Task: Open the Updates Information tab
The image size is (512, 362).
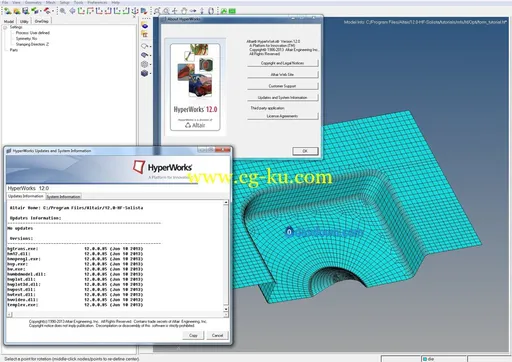Action: click(x=26, y=196)
